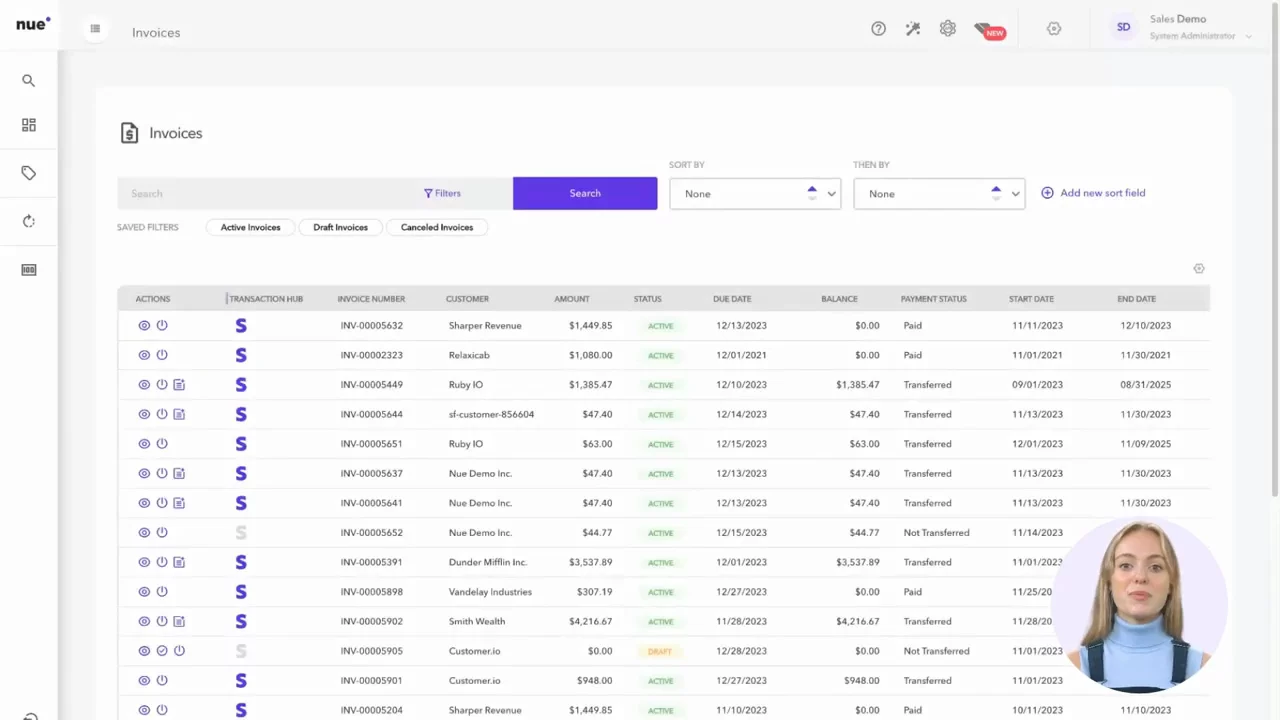Image resolution: width=1280 pixels, height=720 pixels.
Task: Click the magic wand icon in header
Action: pos(913,29)
